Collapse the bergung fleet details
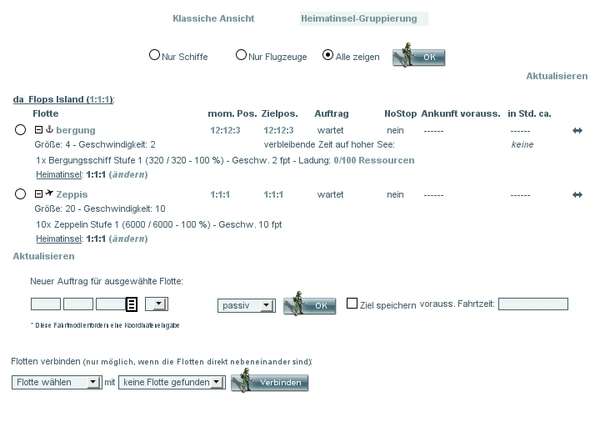This screenshot has width=600, height=422. [39, 130]
